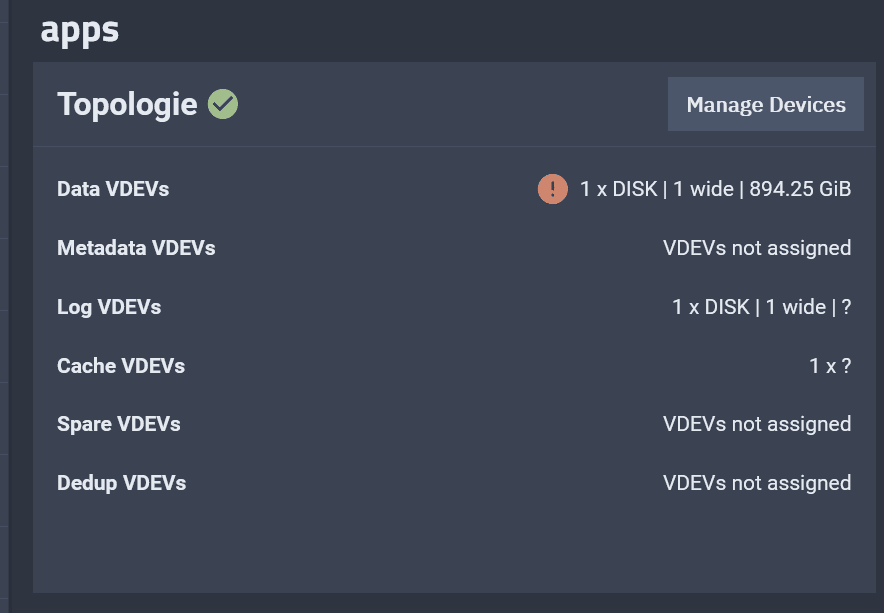The width and height of the screenshot is (884, 613).
Task: Click Dedup VDEVs not assigned text
Action: pos(757,483)
